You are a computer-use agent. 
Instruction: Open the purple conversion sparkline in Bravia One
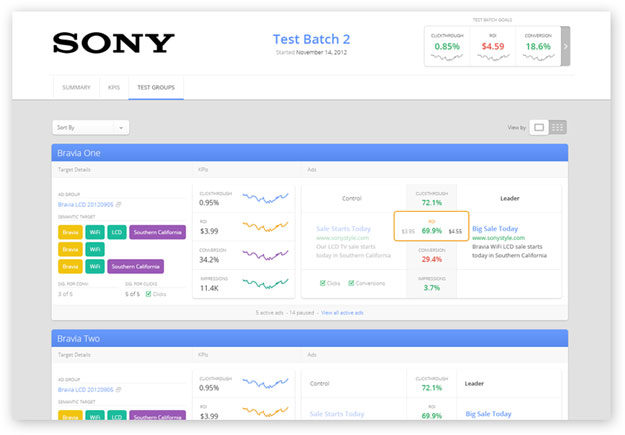tap(265, 255)
